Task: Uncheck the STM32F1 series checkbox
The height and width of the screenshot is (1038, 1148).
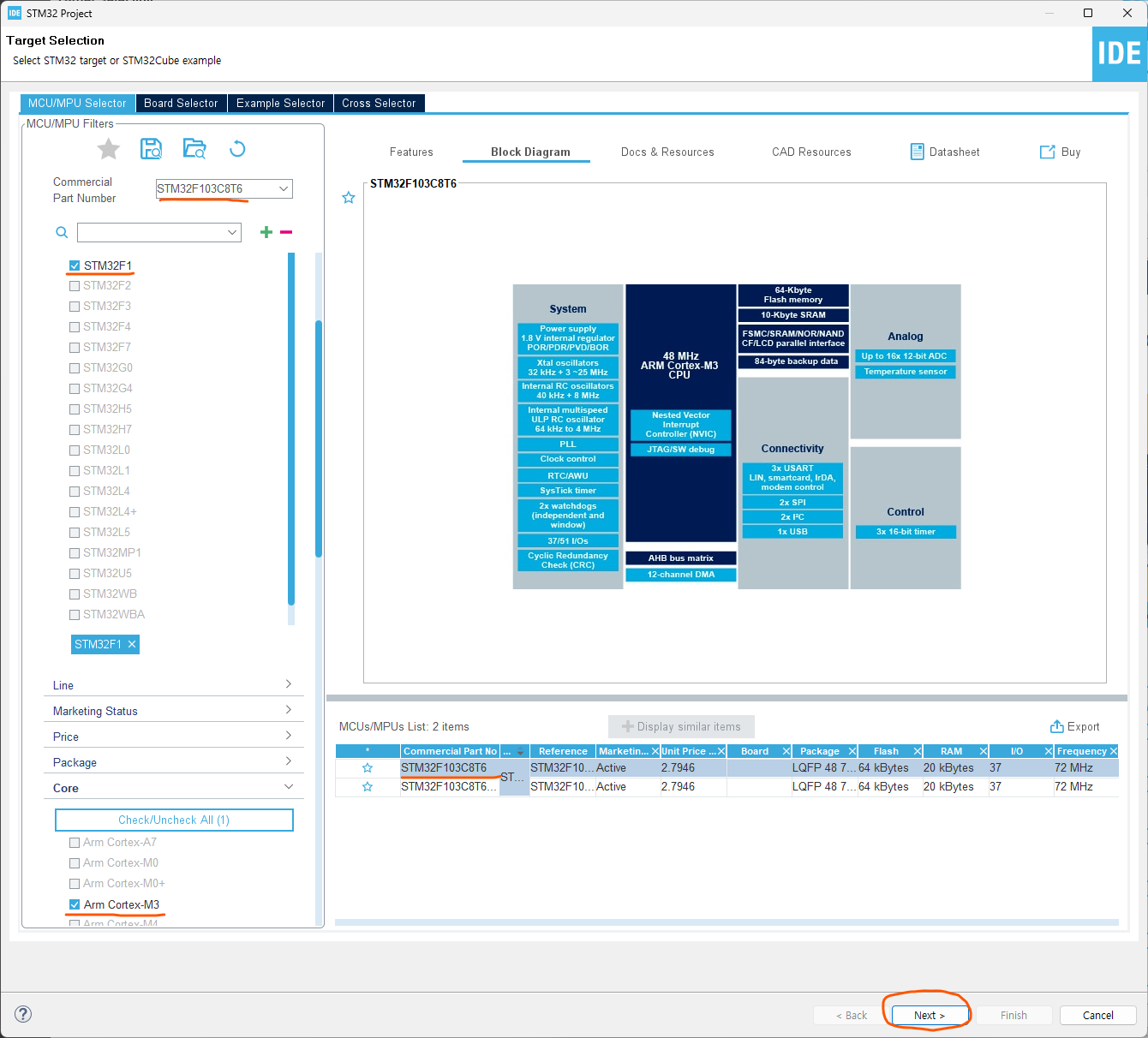Action: (x=75, y=265)
